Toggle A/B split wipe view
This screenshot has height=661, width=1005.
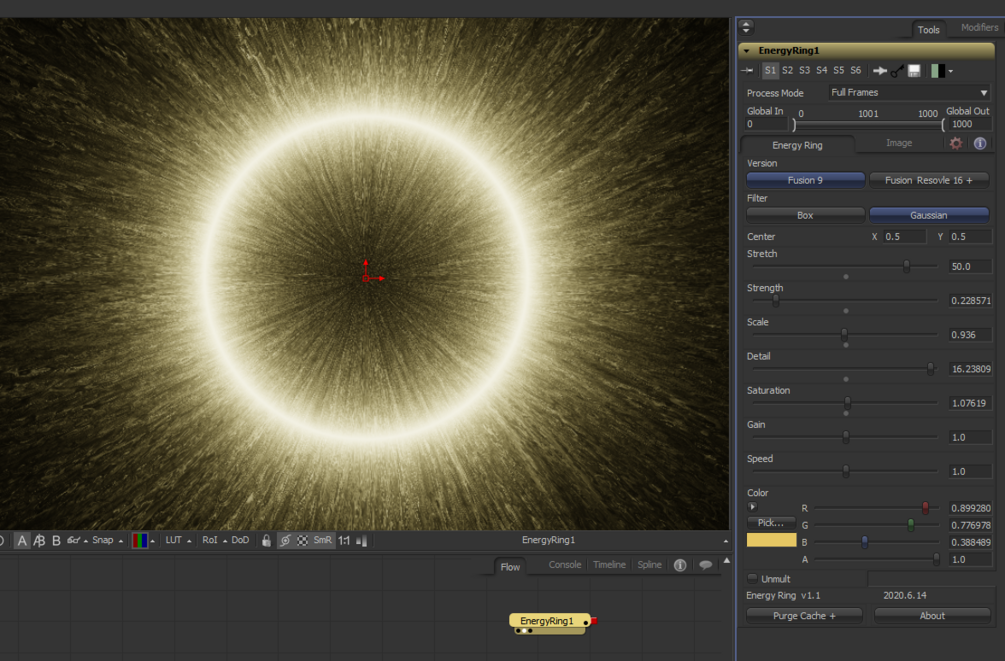[39, 540]
